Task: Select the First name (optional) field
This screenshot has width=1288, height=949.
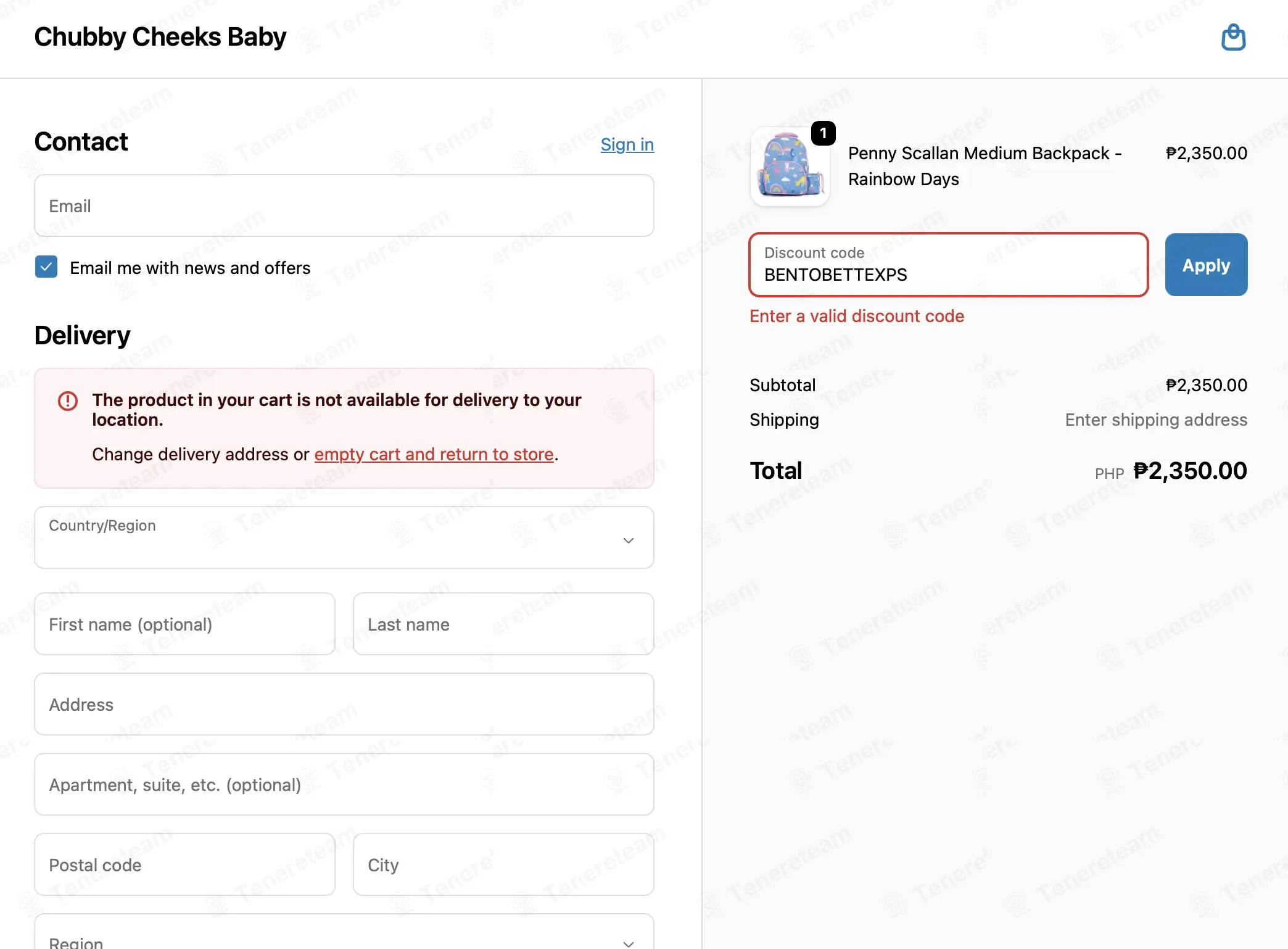Action: click(184, 624)
